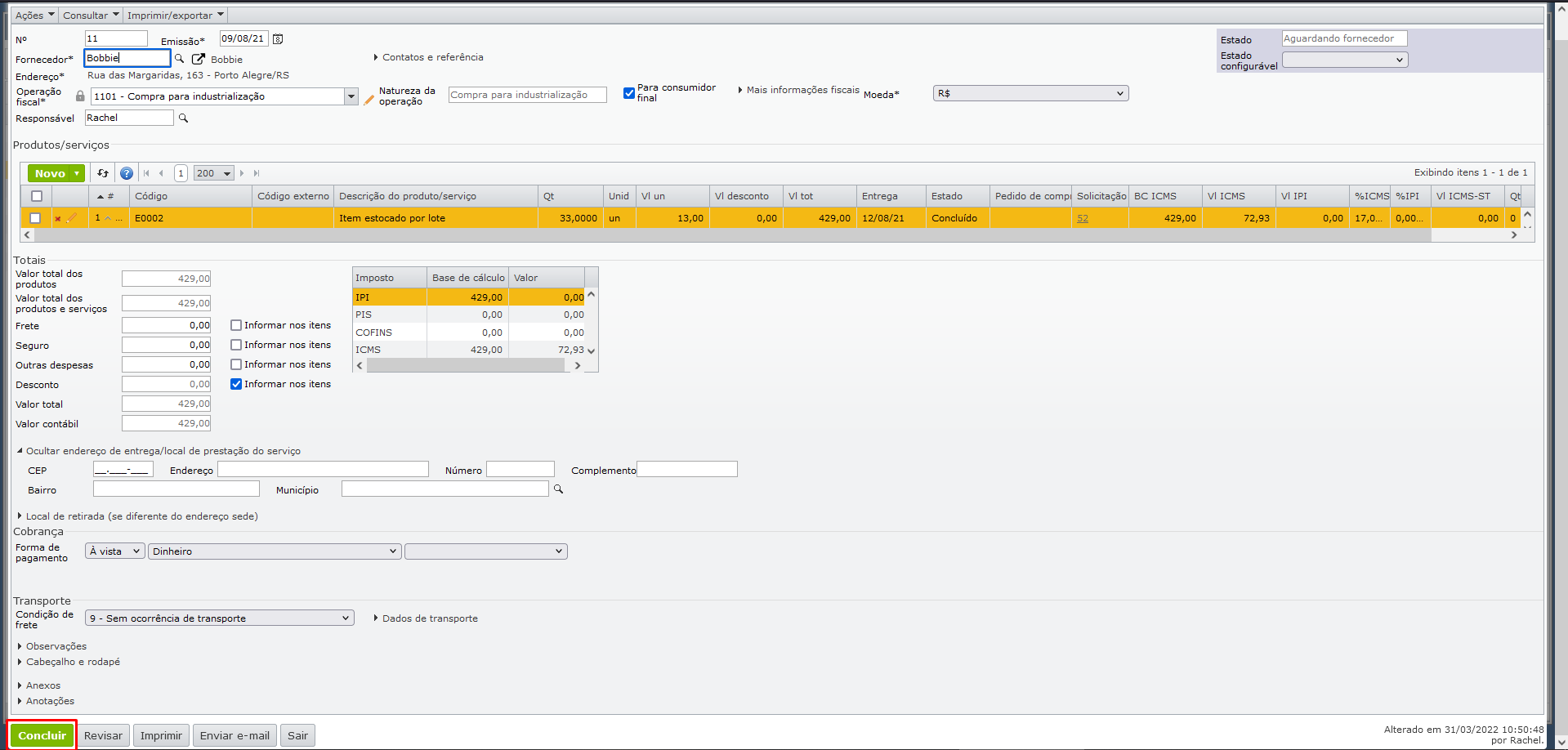This screenshot has height=750, width=1568.
Task: Click the Município search magnifier icon
Action: pyautogui.click(x=559, y=489)
